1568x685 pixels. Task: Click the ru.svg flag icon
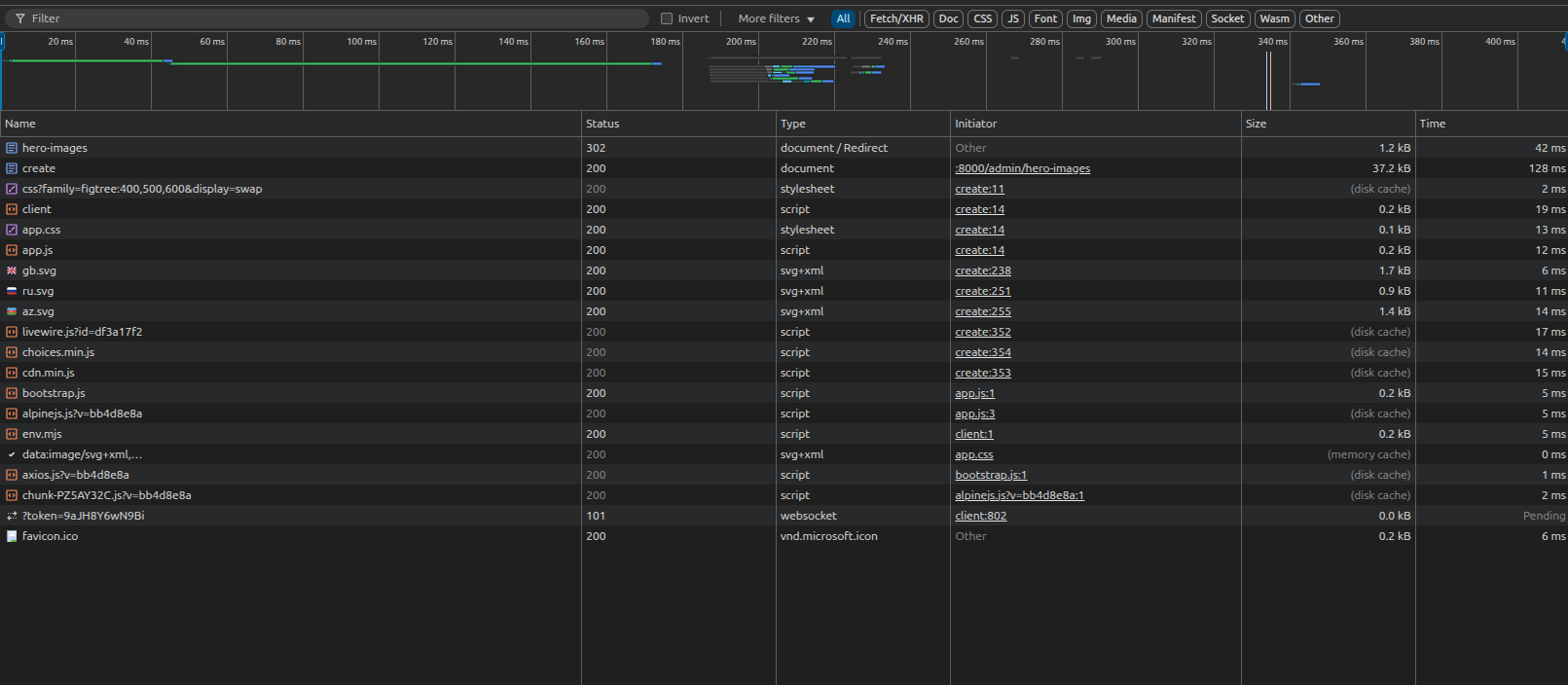pyautogui.click(x=12, y=291)
